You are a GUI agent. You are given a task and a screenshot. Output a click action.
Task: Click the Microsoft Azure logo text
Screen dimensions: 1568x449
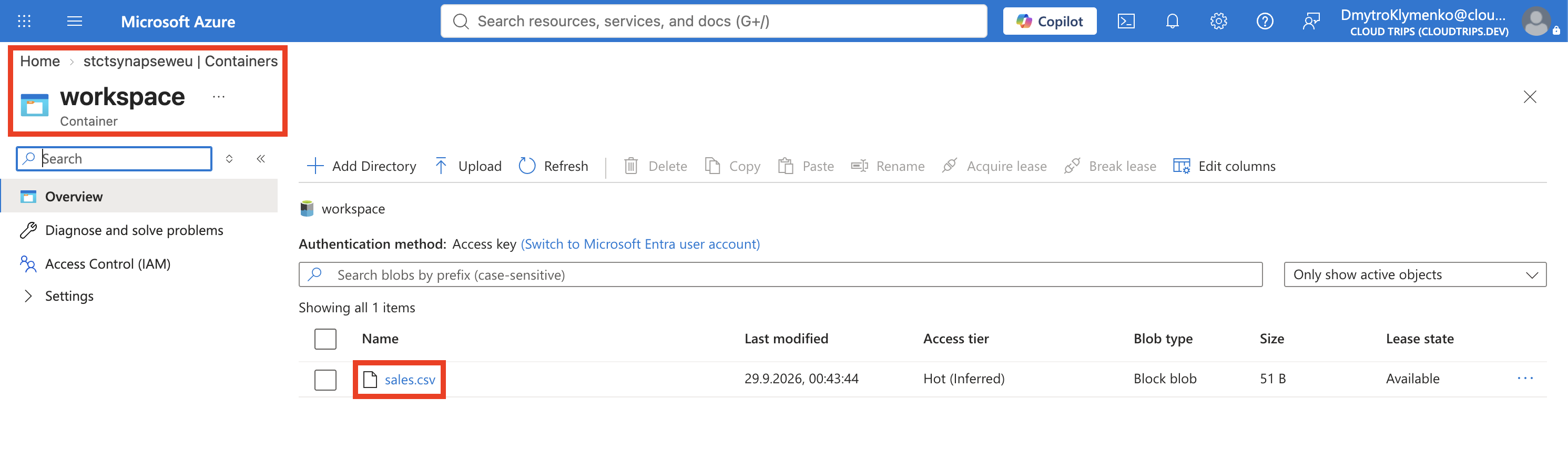tap(178, 22)
